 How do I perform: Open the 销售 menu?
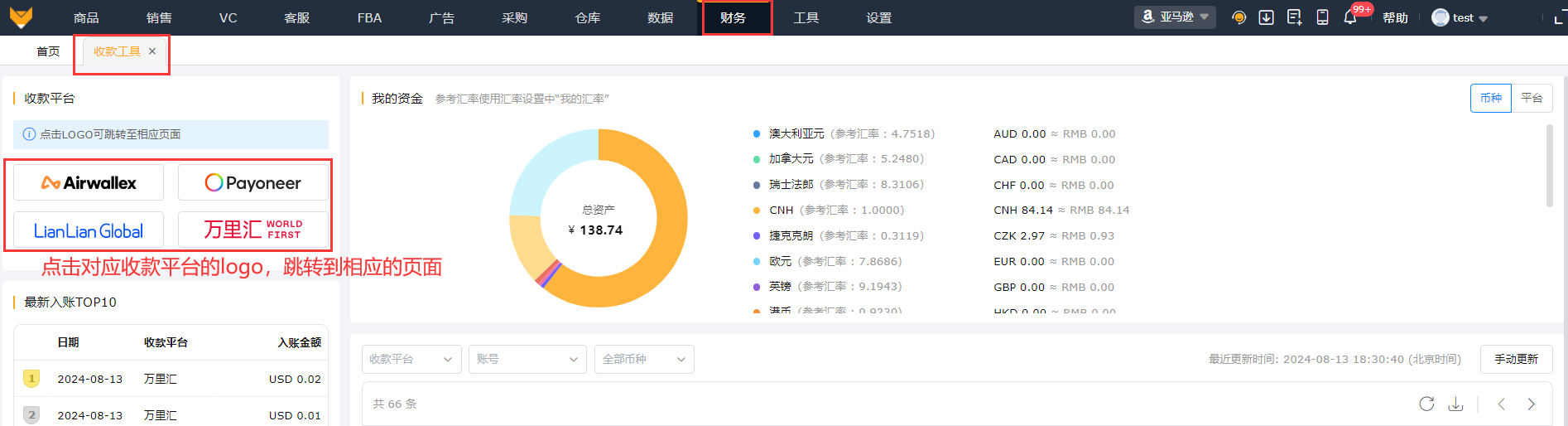(x=159, y=17)
